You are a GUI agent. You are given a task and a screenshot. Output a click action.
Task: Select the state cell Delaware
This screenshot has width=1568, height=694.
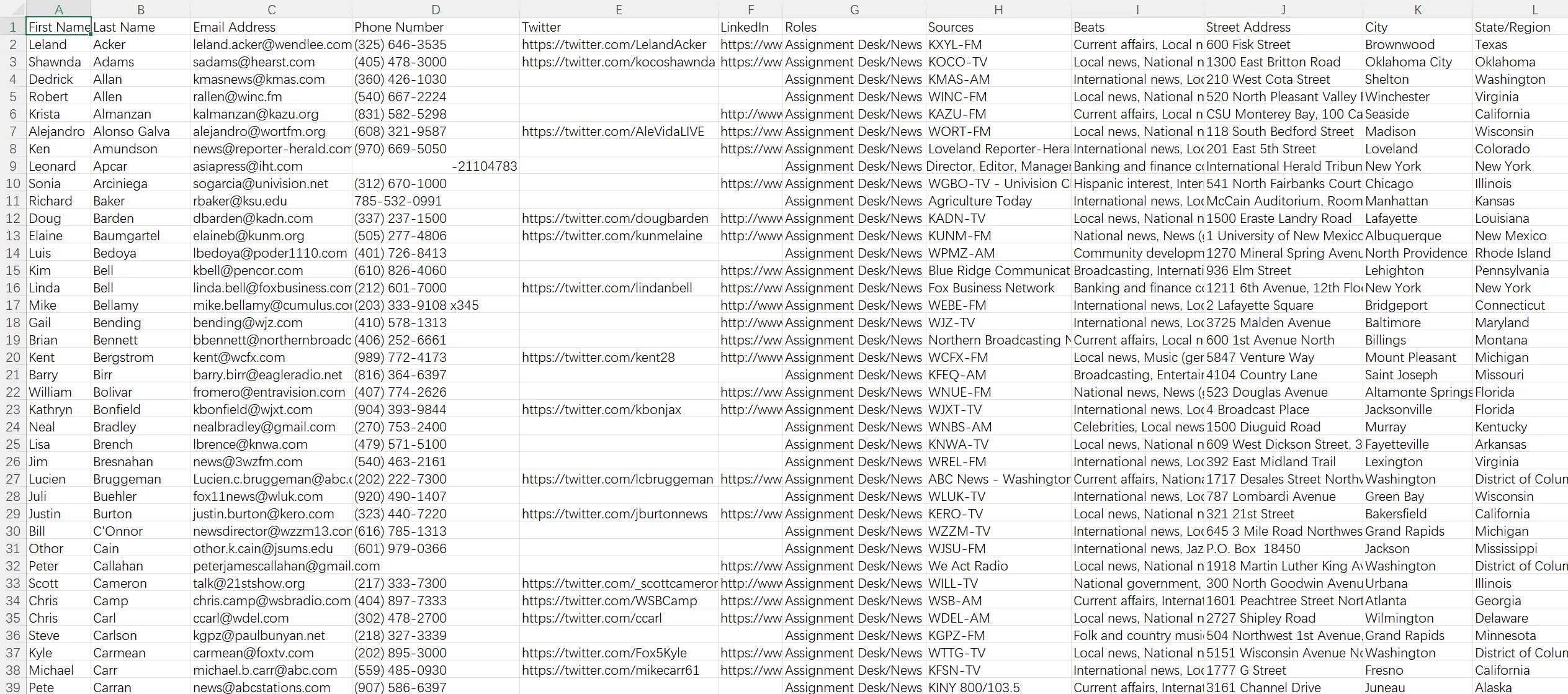point(1520,618)
